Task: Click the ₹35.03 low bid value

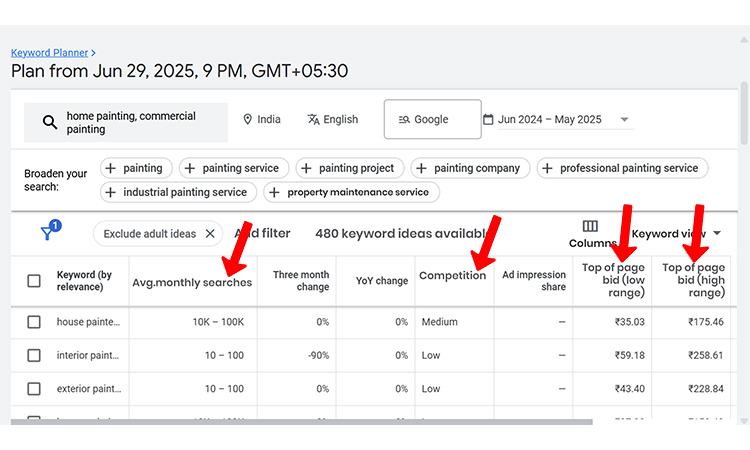Action: pos(629,322)
